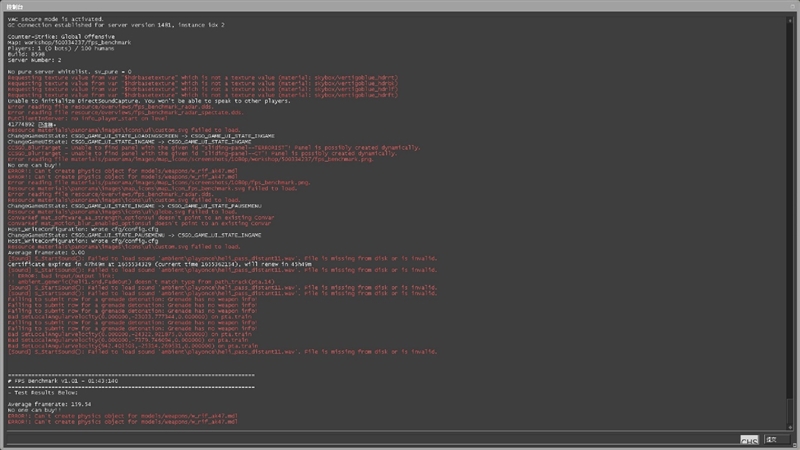Click the resize grip at console corner
Viewport: 800px width, 450px height.
click(x=795, y=446)
